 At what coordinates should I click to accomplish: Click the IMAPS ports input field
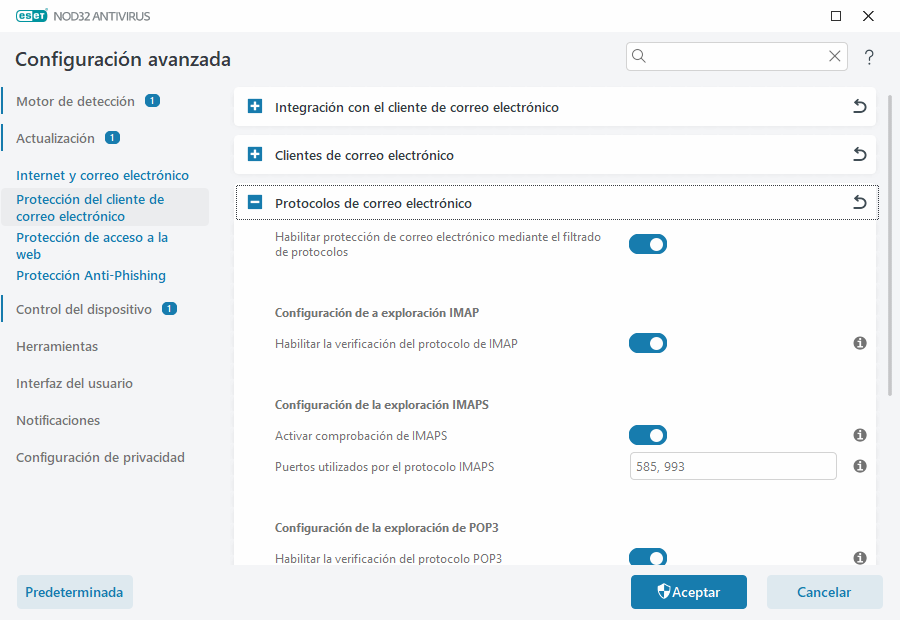[x=733, y=466]
